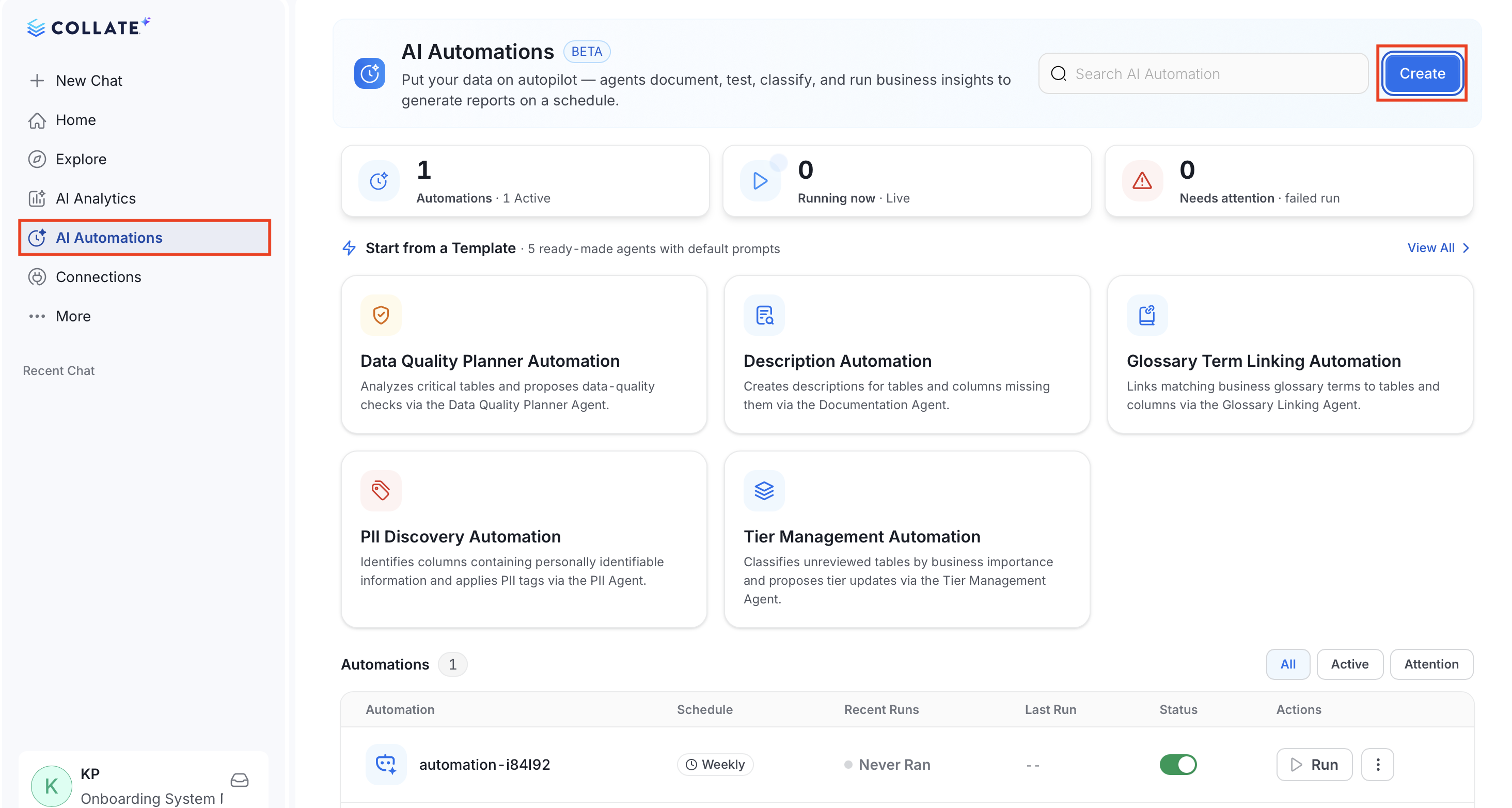
Task: Click the Search AI Automation field
Action: [1203, 73]
